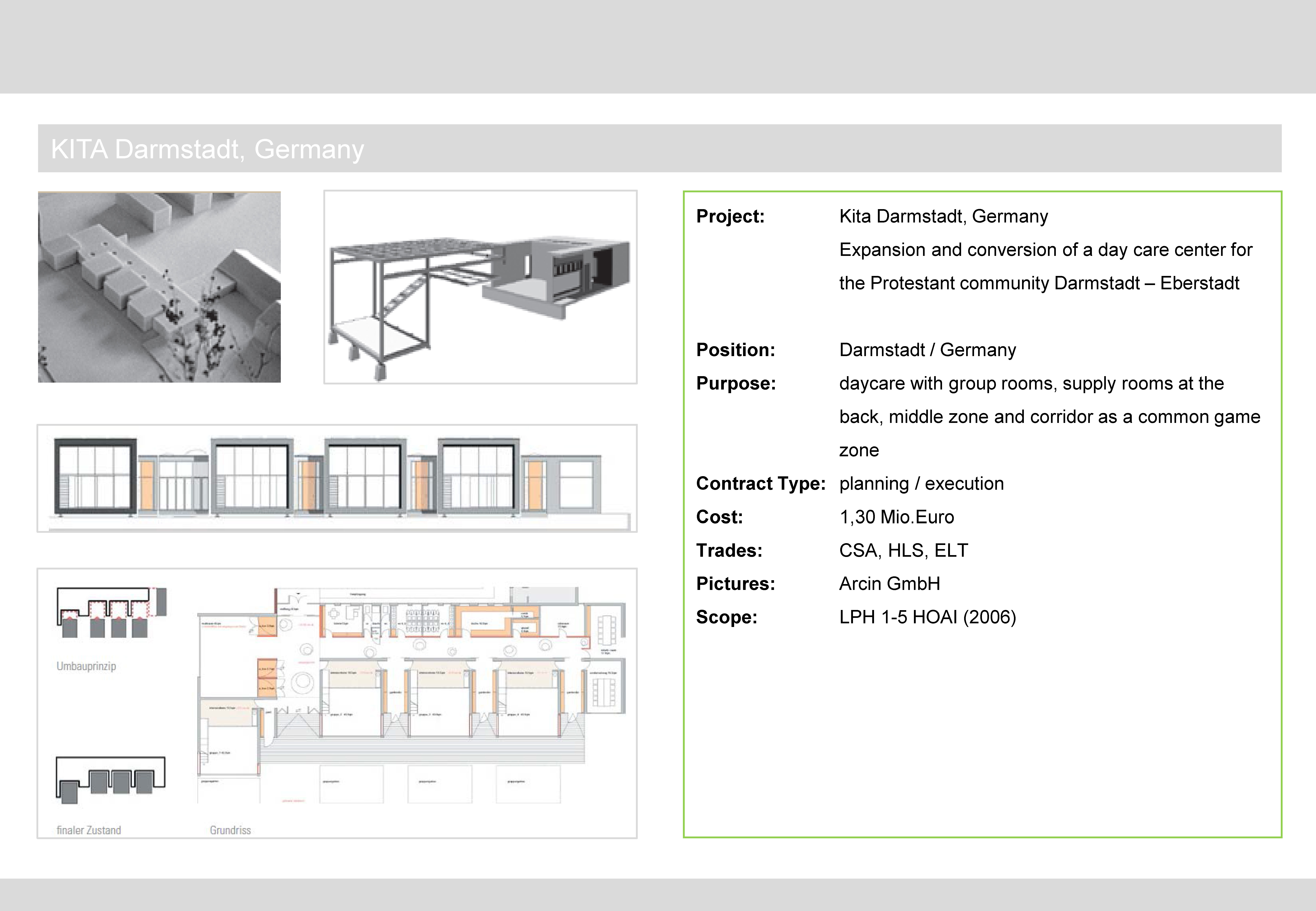Click 'Arcin GmbH' pictures credit
This screenshot has width=1316, height=911.
tap(889, 584)
